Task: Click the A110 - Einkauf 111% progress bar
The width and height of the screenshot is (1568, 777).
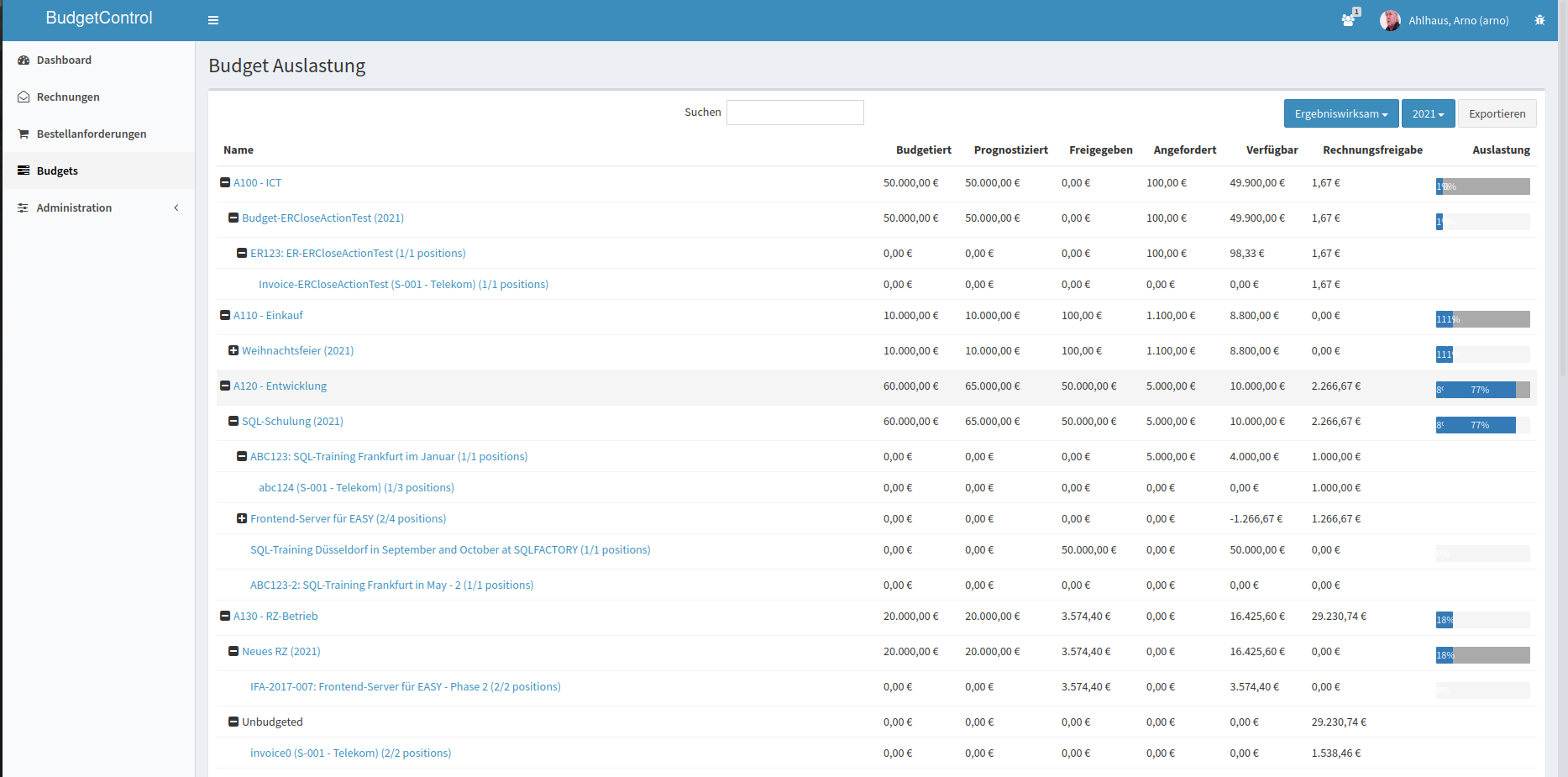Action: [1483, 319]
